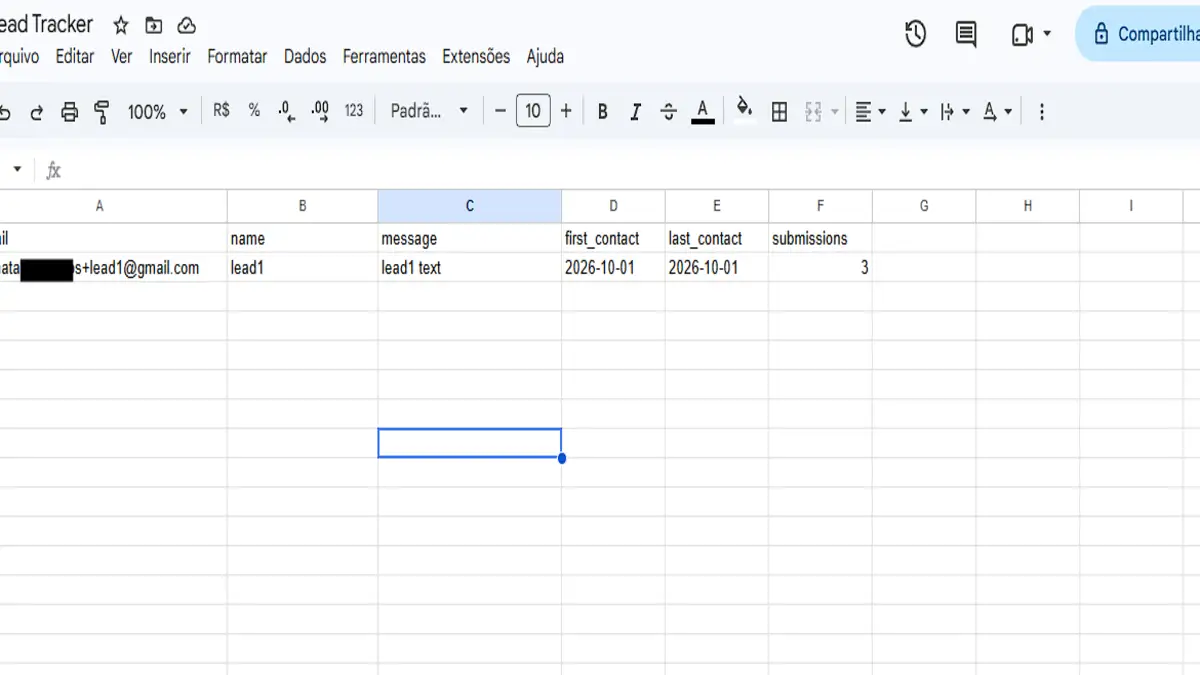Click the selected cell's blue fill handle
This screenshot has width=1200, height=675.
point(562,458)
